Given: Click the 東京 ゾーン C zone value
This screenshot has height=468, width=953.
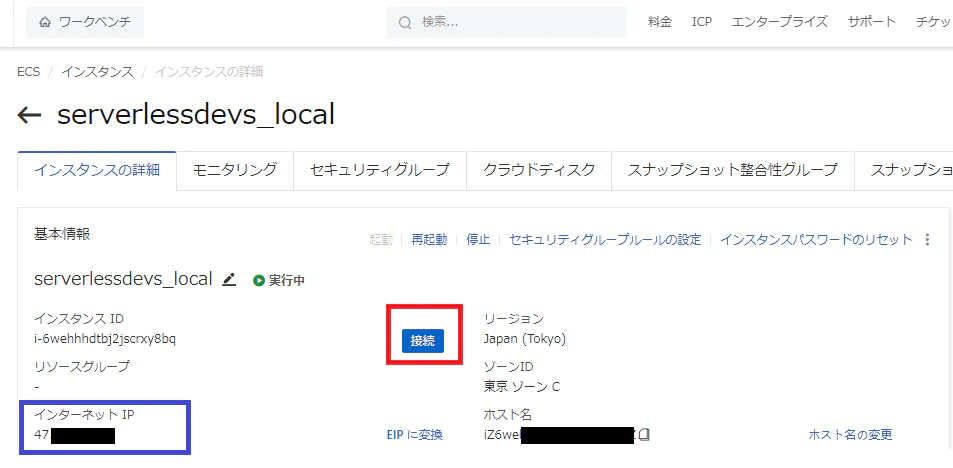Looking at the screenshot, I should tap(521, 387).
